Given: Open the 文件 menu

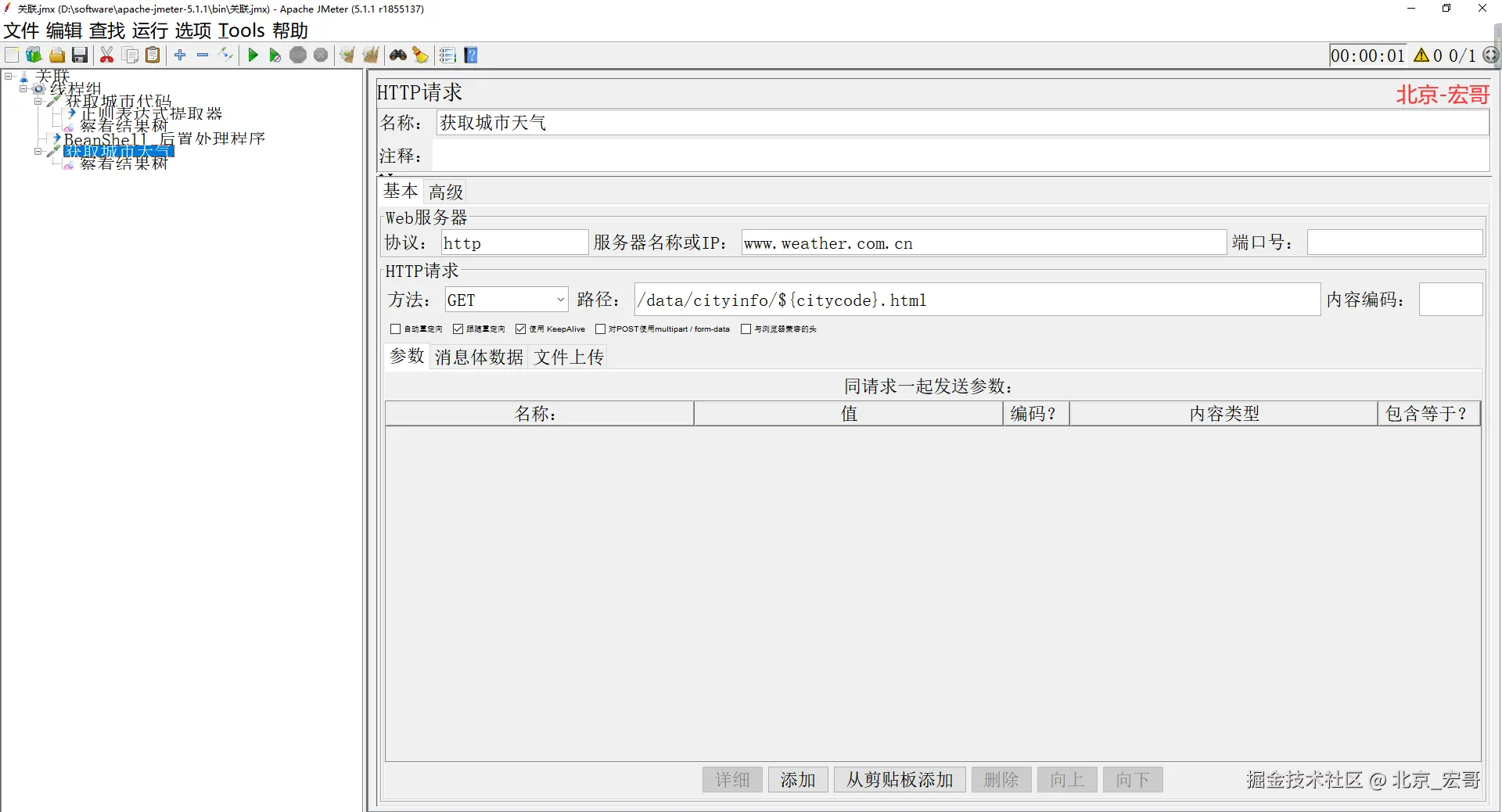Looking at the screenshot, I should click(21, 31).
